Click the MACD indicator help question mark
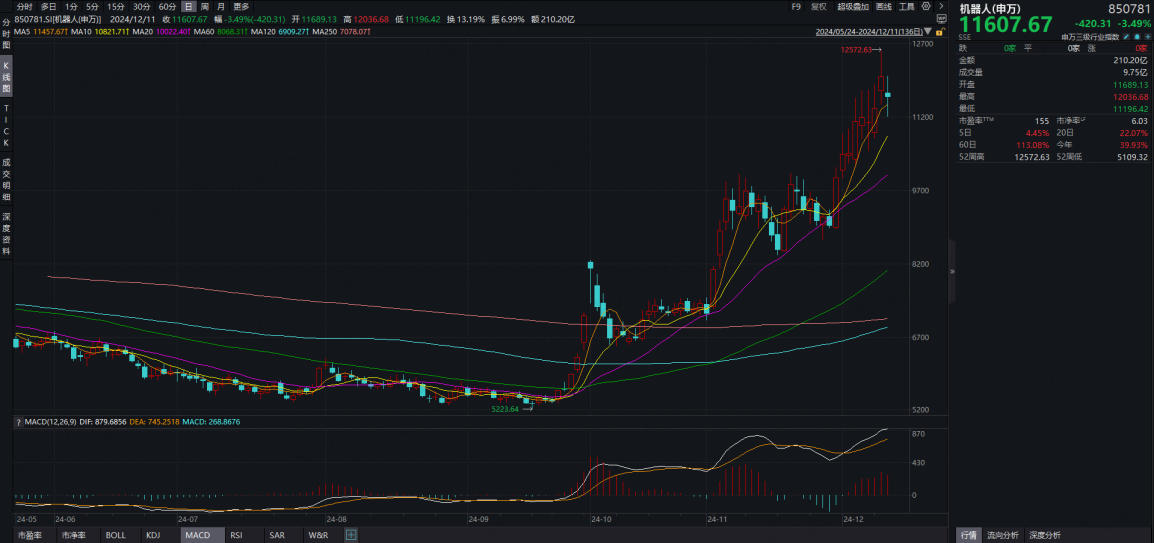This screenshot has width=1154, height=543. tap(17, 422)
